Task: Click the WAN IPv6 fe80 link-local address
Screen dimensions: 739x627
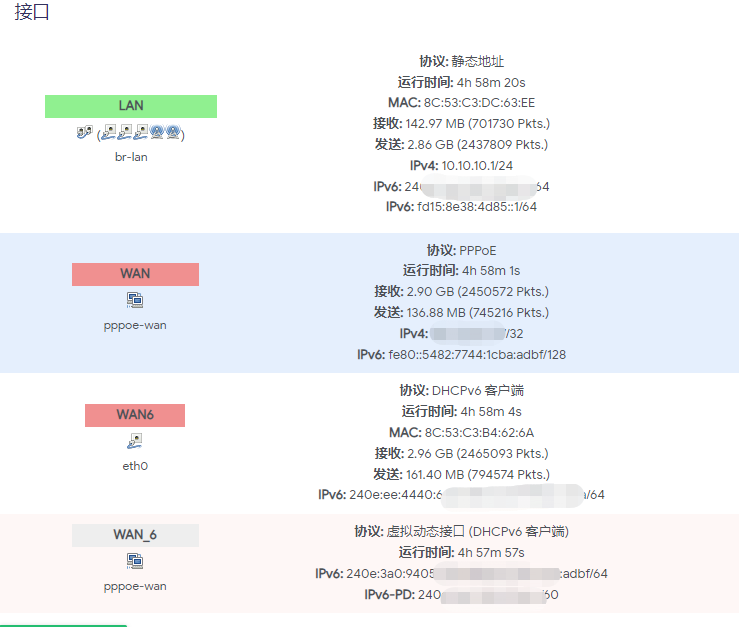Action: pyautogui.click(x=477, y=355)
